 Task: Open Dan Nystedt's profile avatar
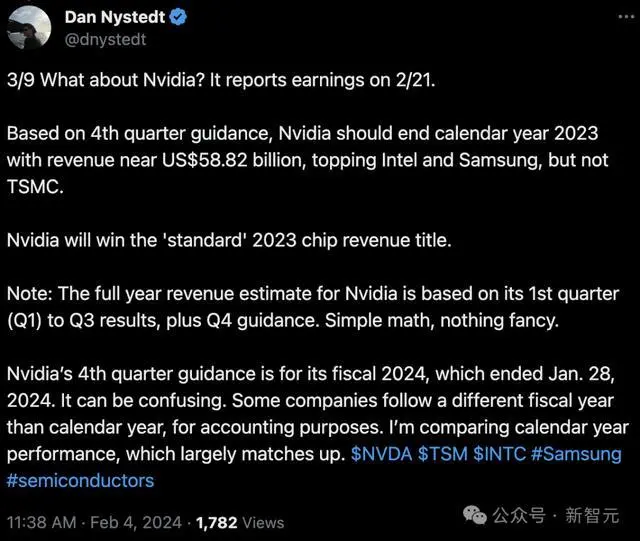point(30,28)
